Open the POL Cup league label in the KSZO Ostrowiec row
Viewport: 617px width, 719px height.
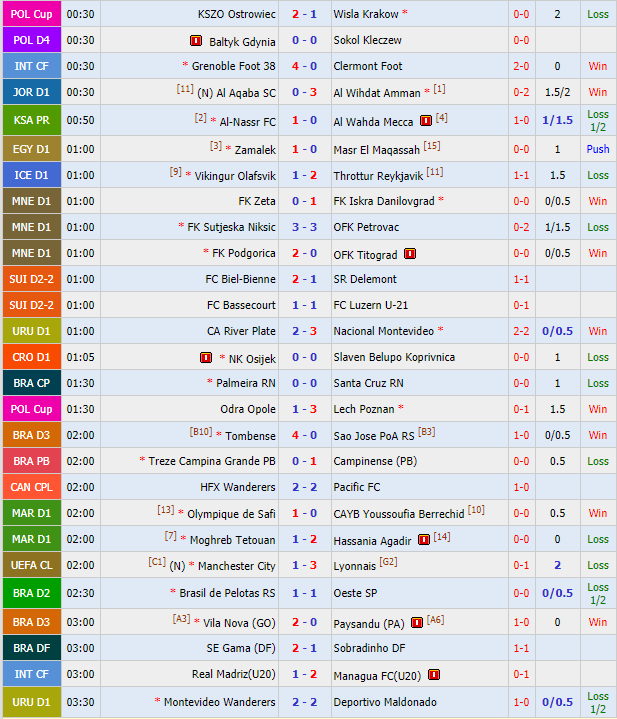click(32, 14)
